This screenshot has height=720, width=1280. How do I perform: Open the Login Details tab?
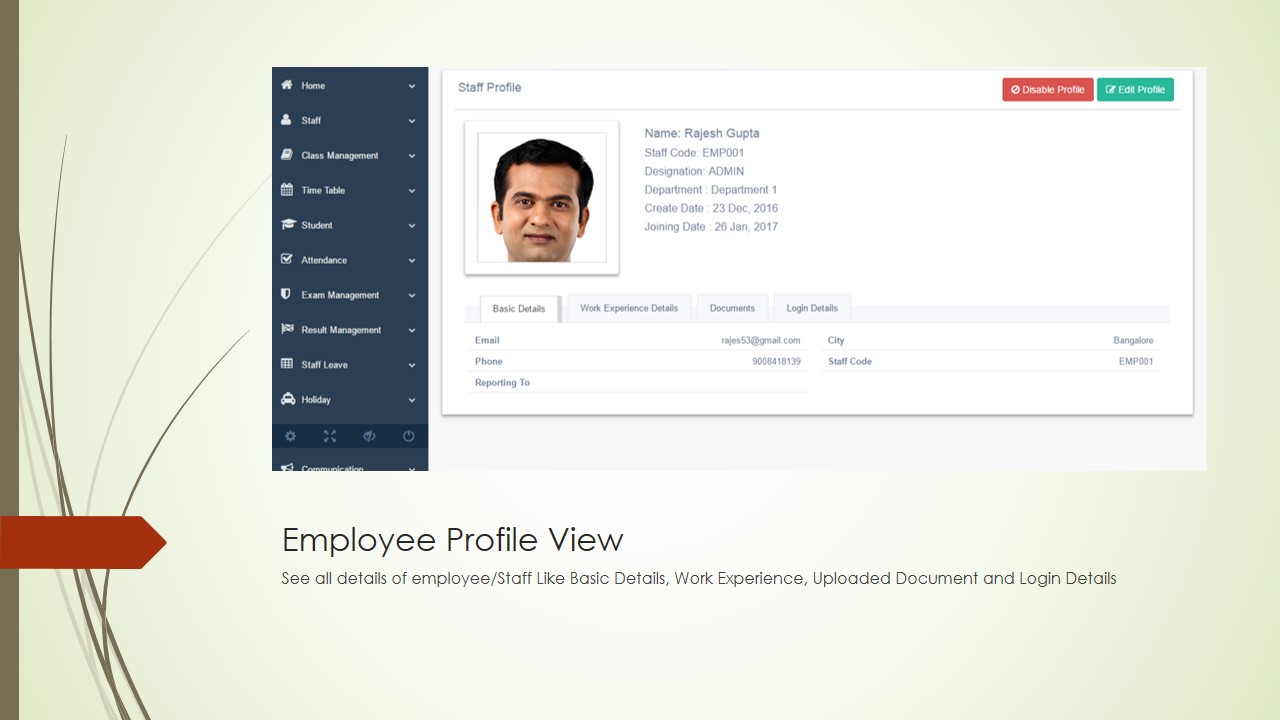[x=811, y=308]
